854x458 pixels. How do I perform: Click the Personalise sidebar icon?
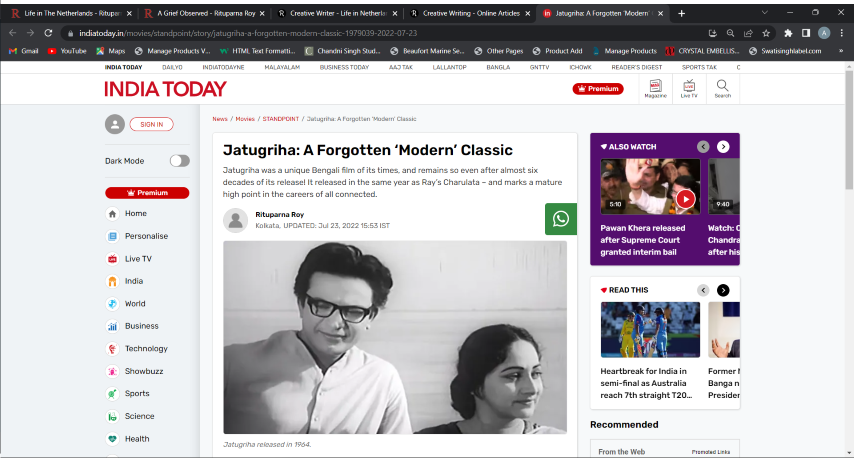click(112, 236)
